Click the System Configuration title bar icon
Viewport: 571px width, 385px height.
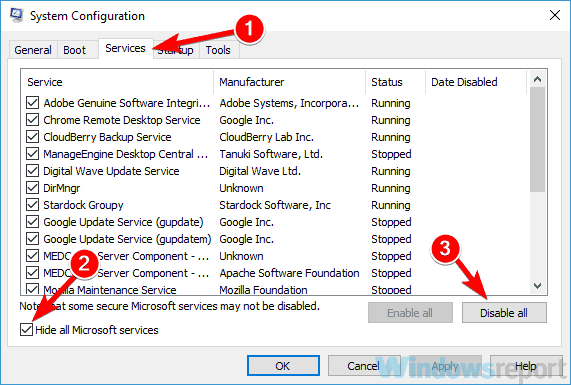click(16, 15)
